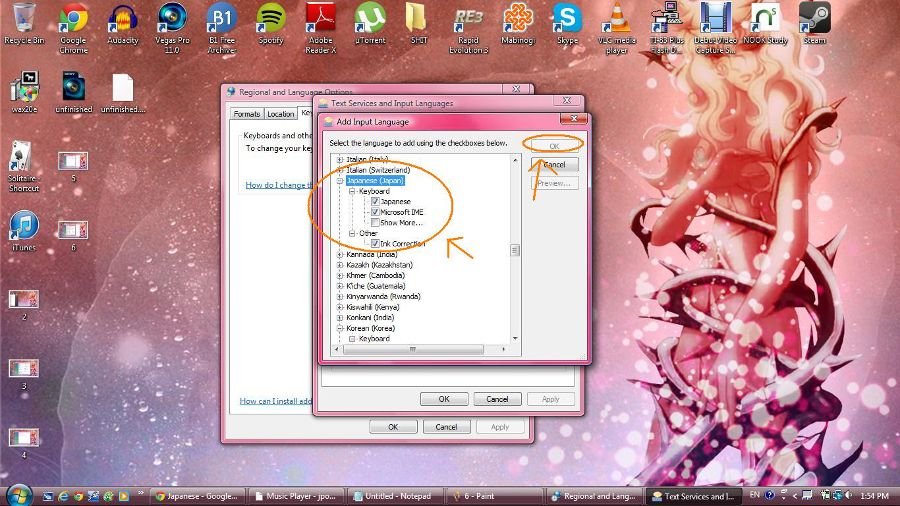
Task: Expand the Khmer (Cambodia) tree entry
Action: tap(340, 275)
